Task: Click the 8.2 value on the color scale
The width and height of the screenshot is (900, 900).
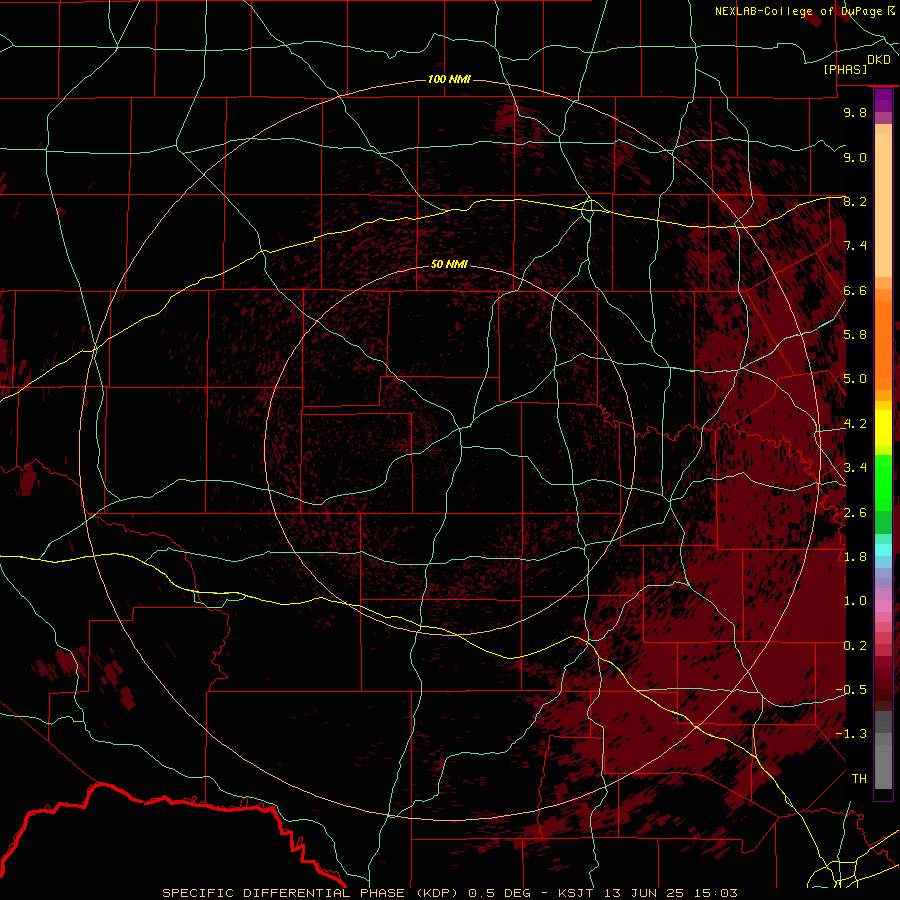Action: (855, 201)
